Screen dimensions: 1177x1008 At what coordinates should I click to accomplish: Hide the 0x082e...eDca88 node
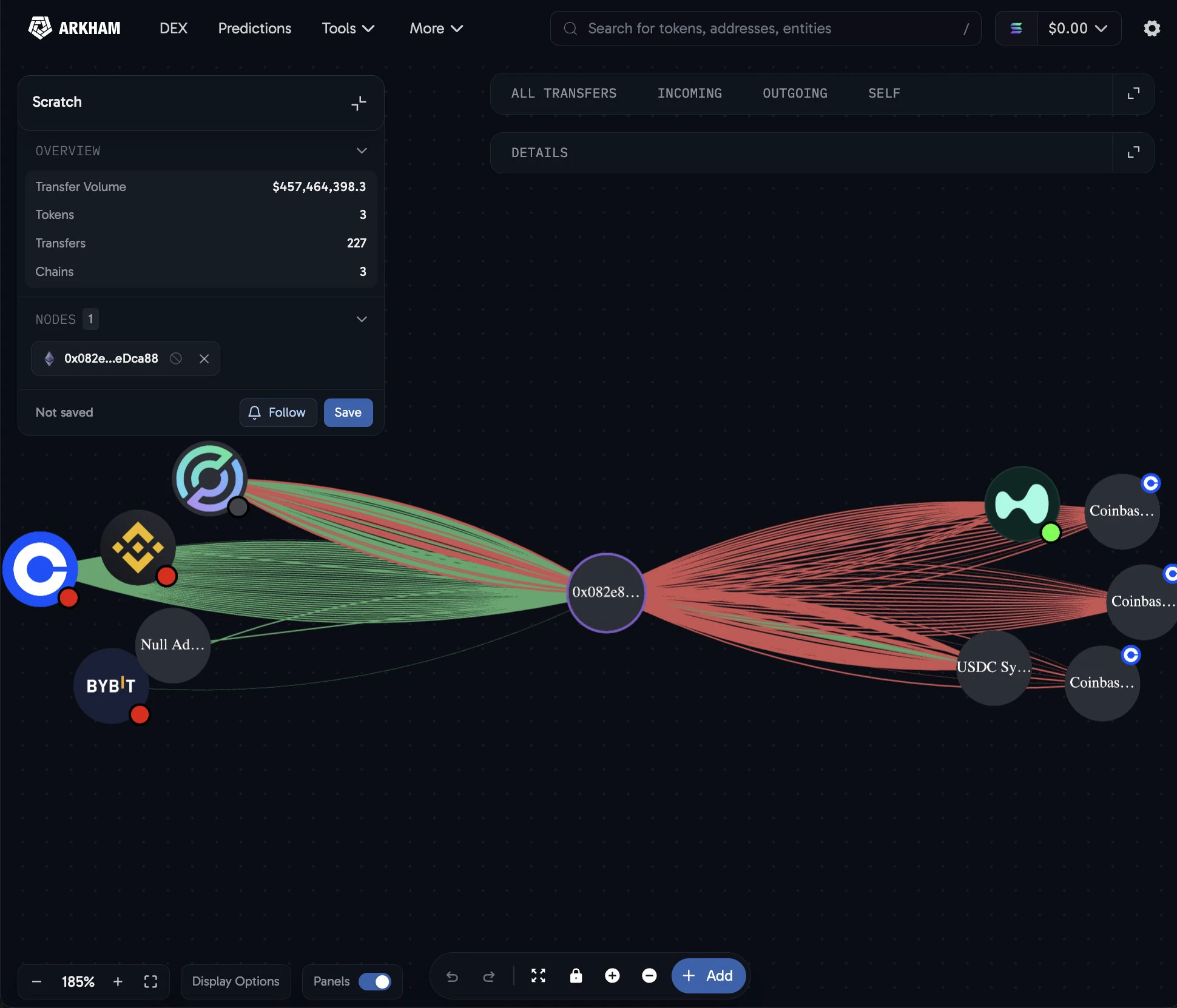tap(176, 358)
